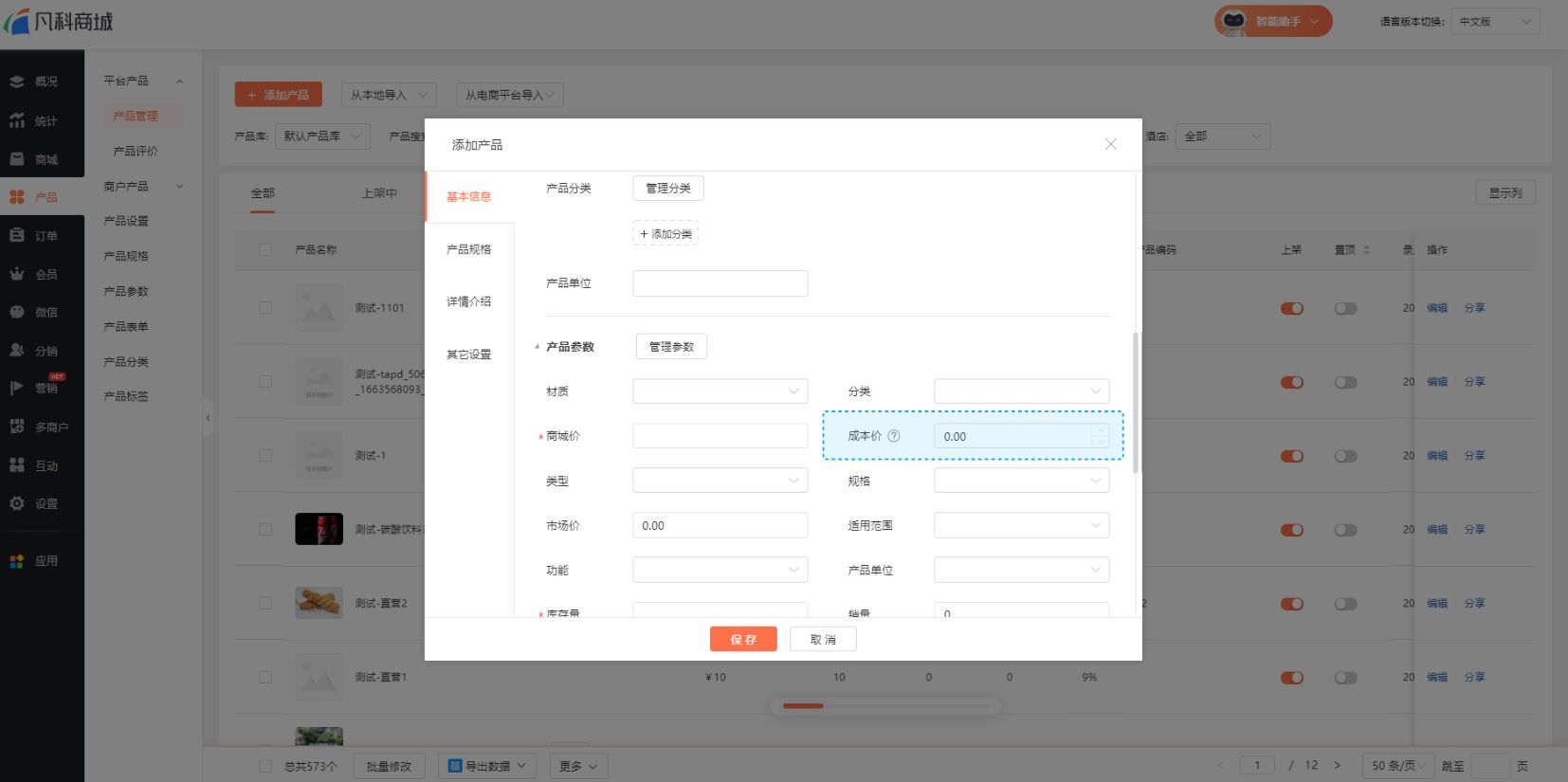Switch to 产品规格 tab in dialog

469,249
